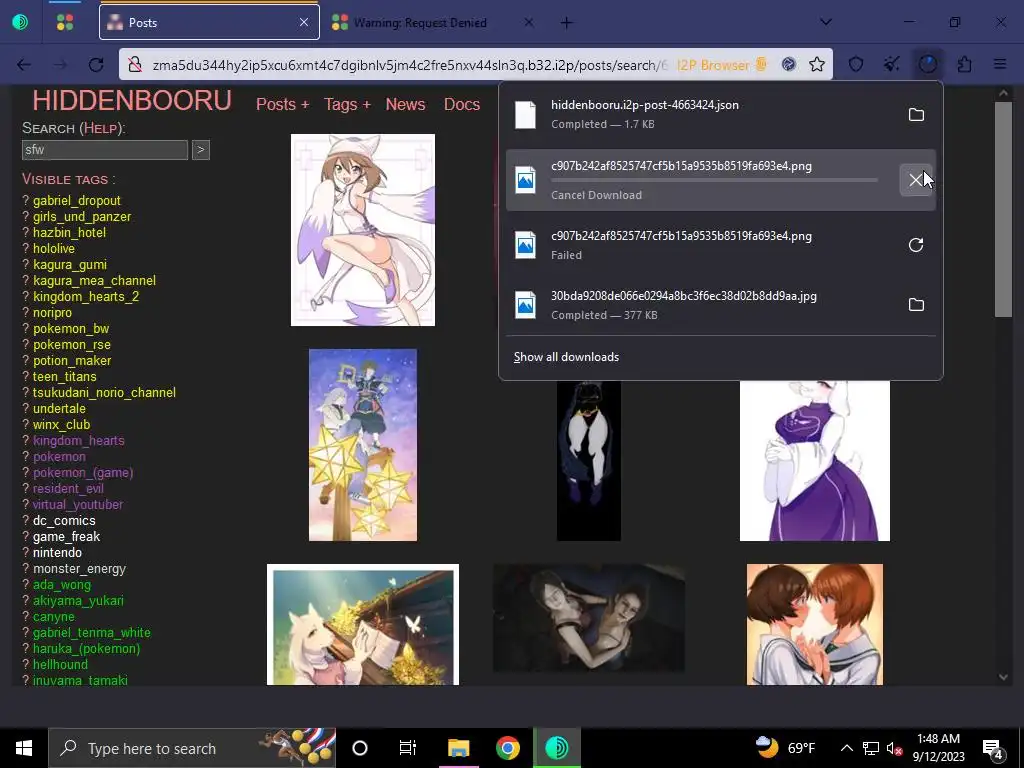Viewport: 1024px width, 768px height.
Task: Open the purple robe character thumbnail
Action: (814, 461)
